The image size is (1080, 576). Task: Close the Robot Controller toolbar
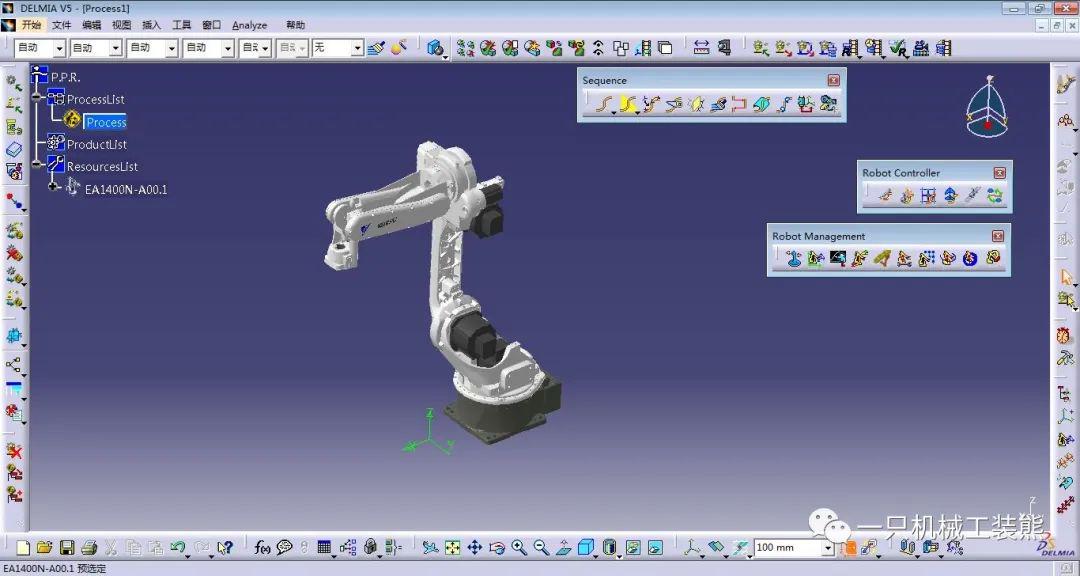[999, 173]
